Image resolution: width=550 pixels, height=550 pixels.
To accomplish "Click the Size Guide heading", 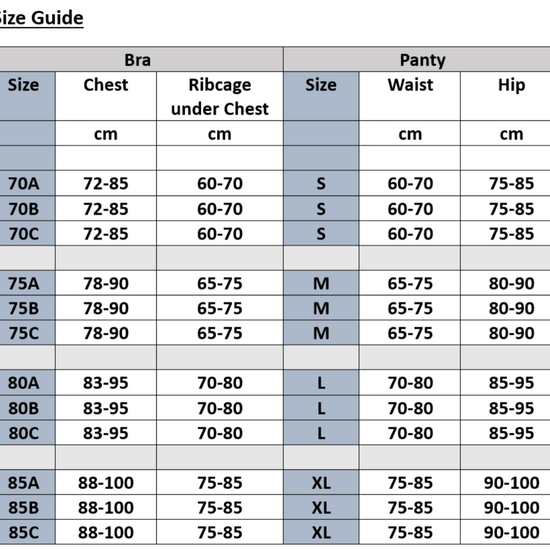I will coord(41,18).
